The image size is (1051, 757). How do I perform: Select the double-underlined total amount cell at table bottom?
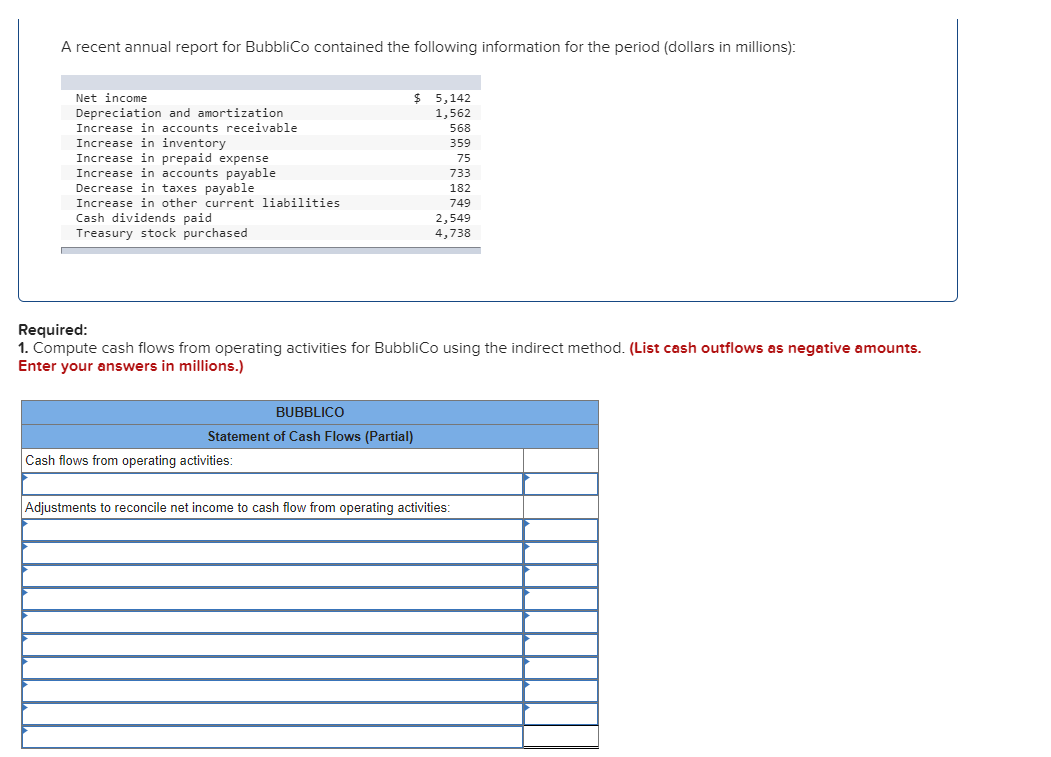560,736
